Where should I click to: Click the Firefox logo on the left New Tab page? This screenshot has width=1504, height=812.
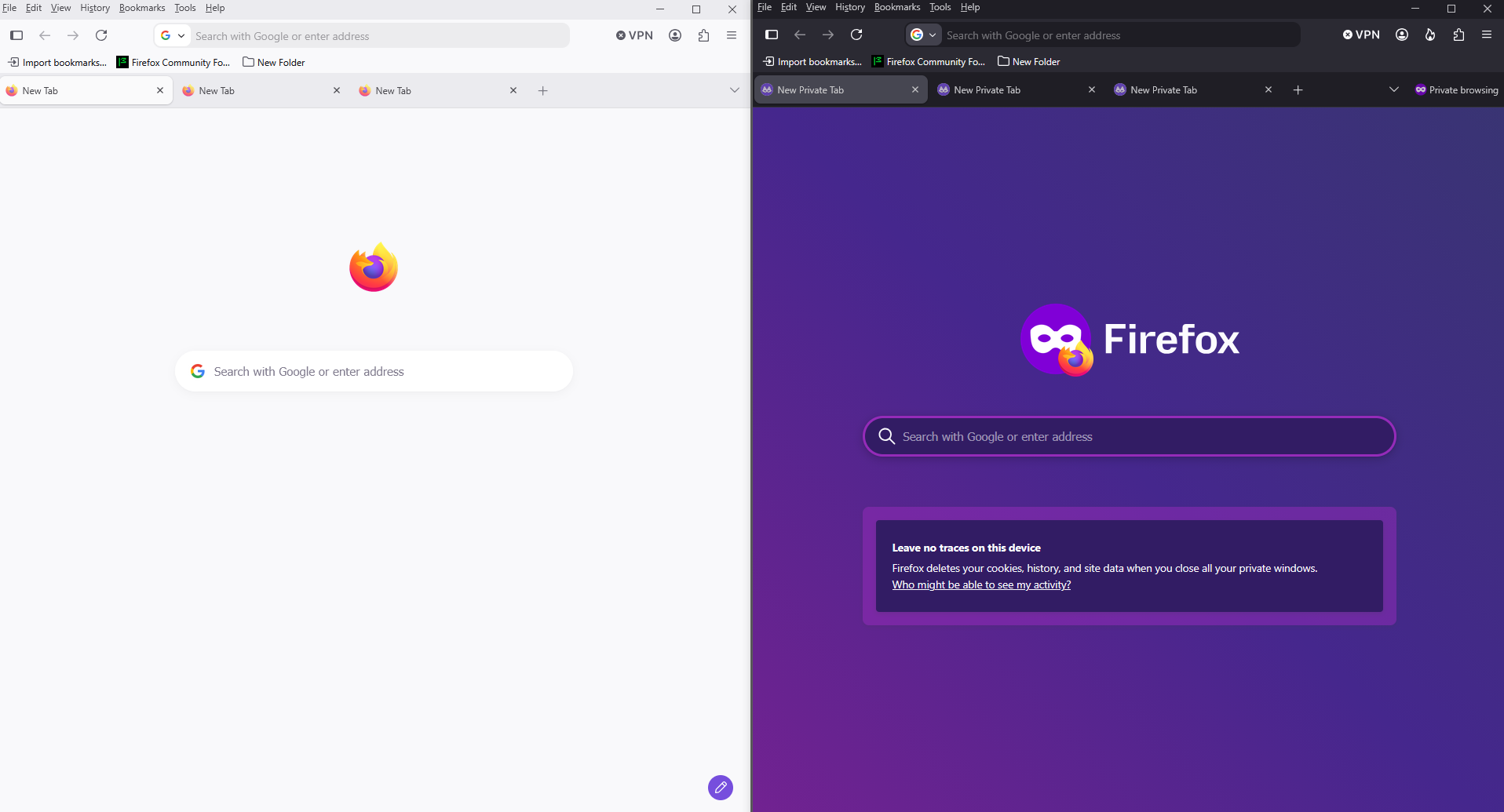click(374, 268)
